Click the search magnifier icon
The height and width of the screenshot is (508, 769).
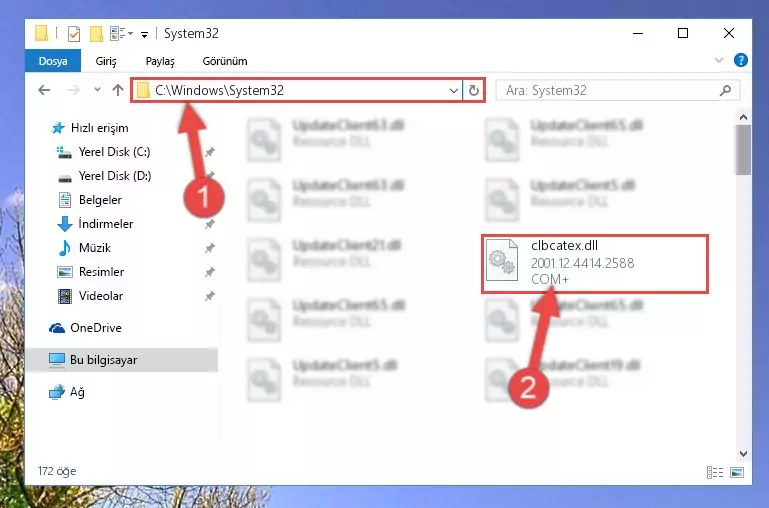[x=725, y=90]
